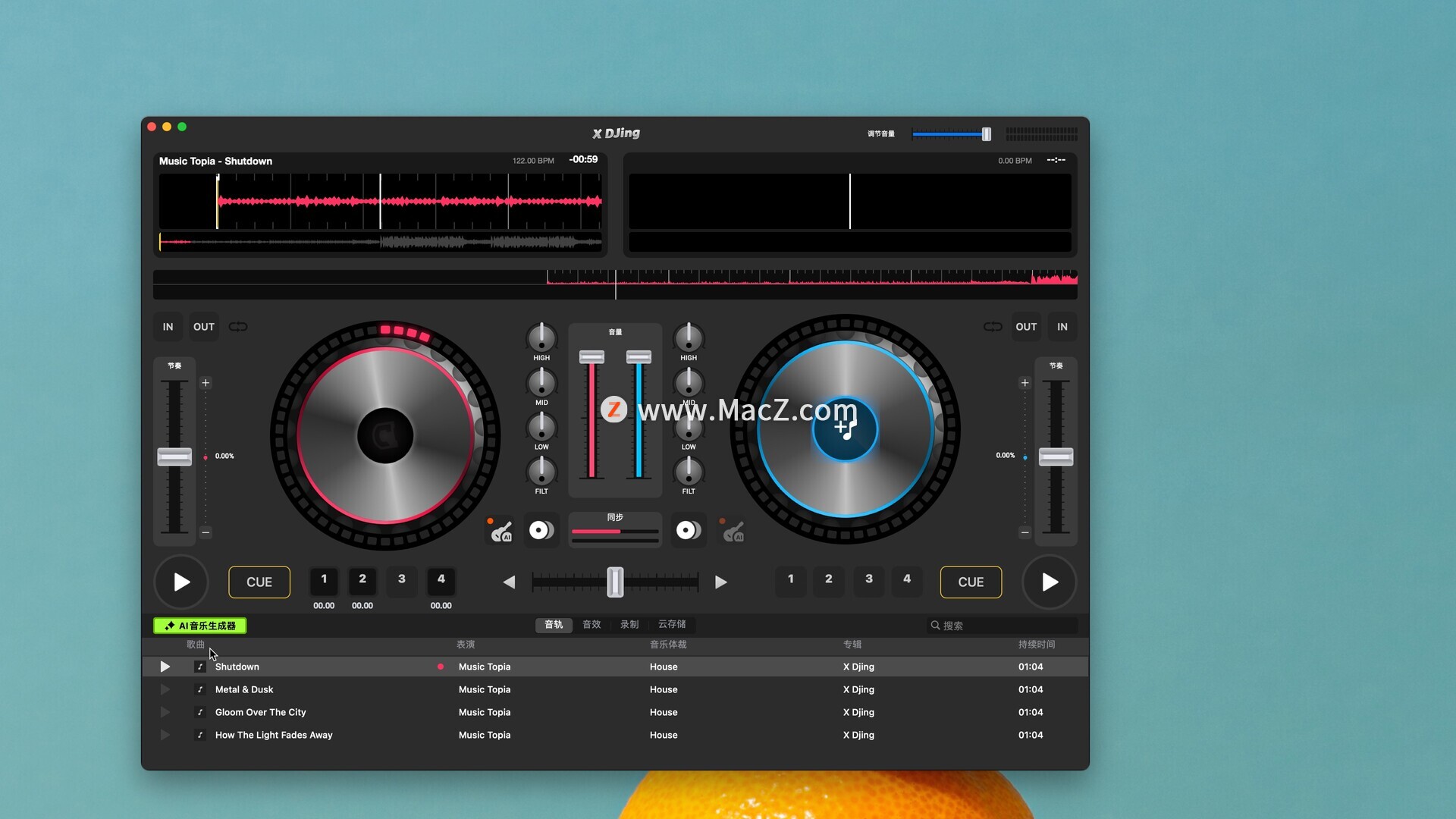Screen dimensions: 1456x819
Task: Click crossfader left arrow
Action: tap(509, 582)
